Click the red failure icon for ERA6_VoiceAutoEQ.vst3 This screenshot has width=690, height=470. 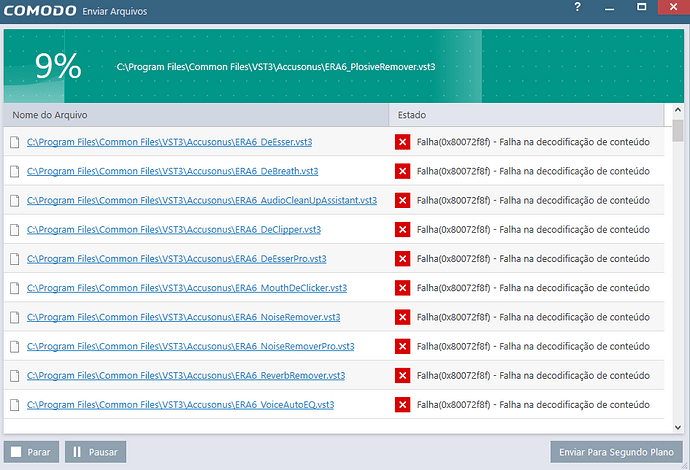click(x=403, y=405)
